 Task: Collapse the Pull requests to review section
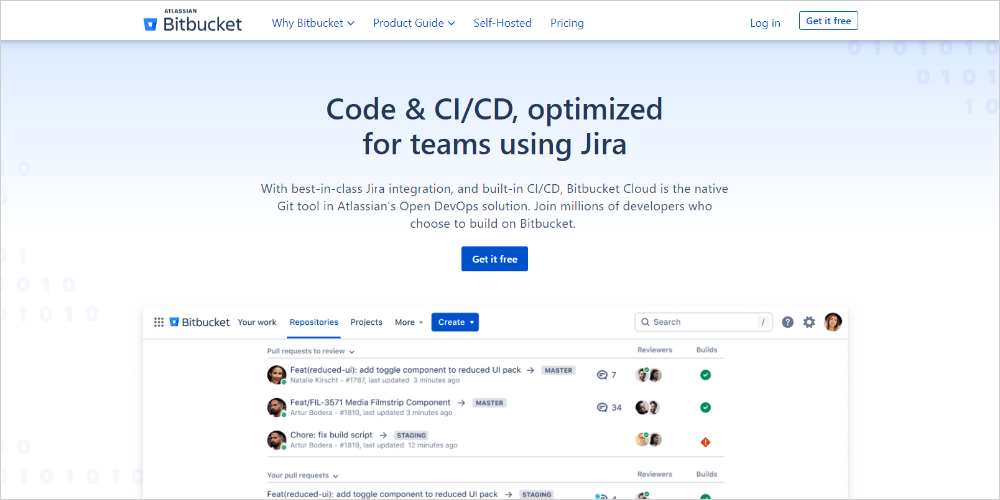[311, 351]
